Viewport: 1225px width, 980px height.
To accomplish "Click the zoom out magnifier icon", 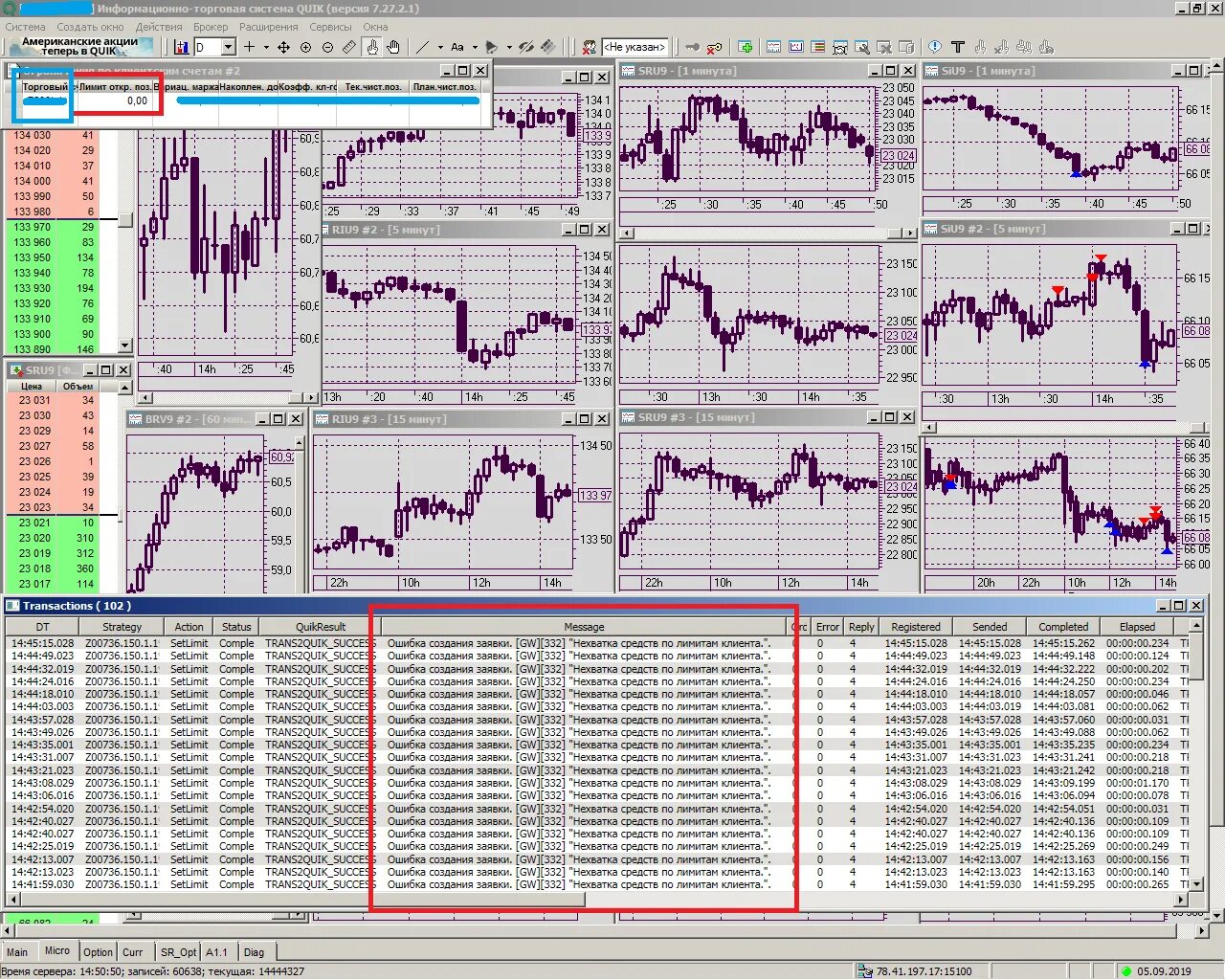I will 327,47.
